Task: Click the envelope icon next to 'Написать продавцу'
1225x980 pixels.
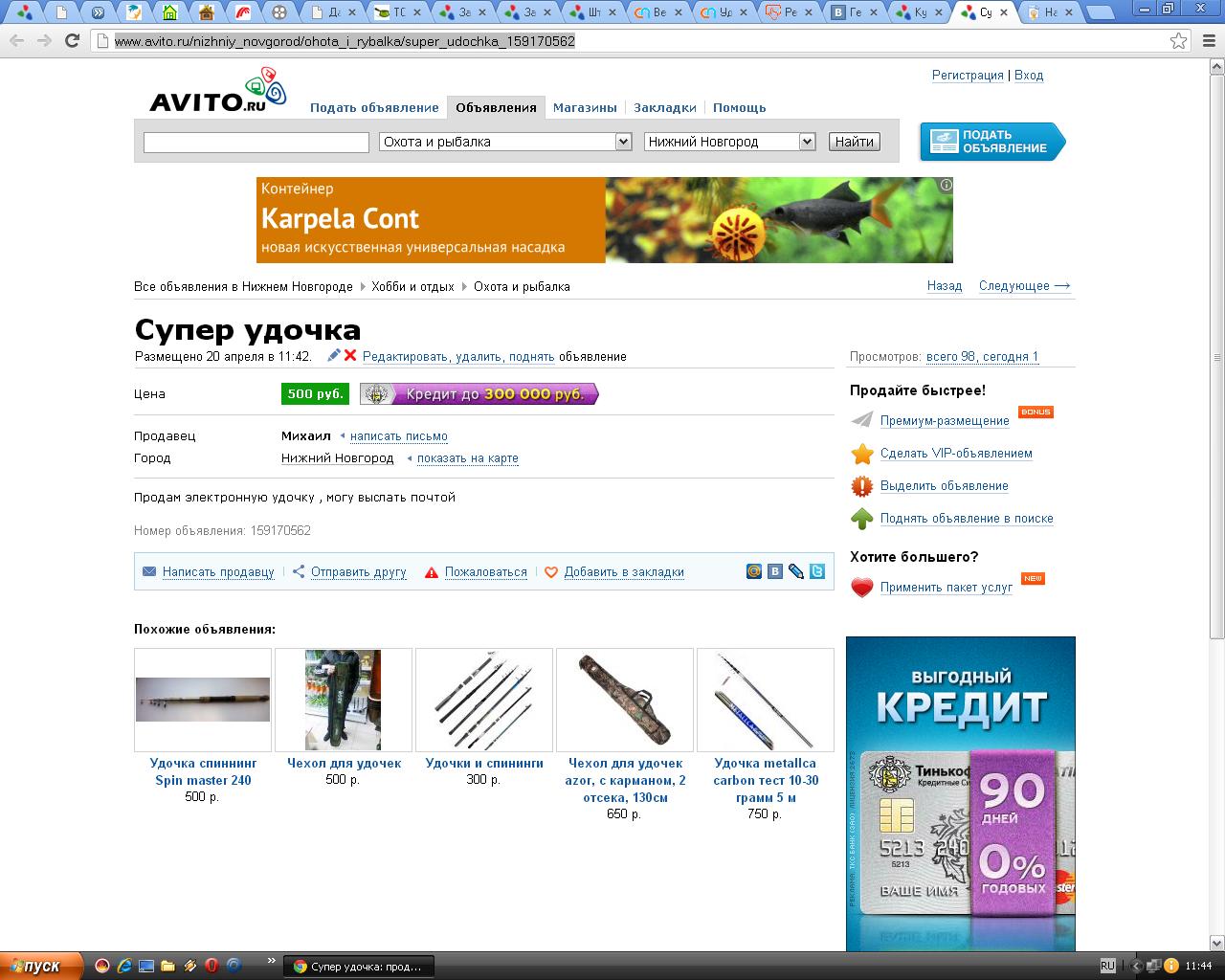Action: (x=149, y=572)
